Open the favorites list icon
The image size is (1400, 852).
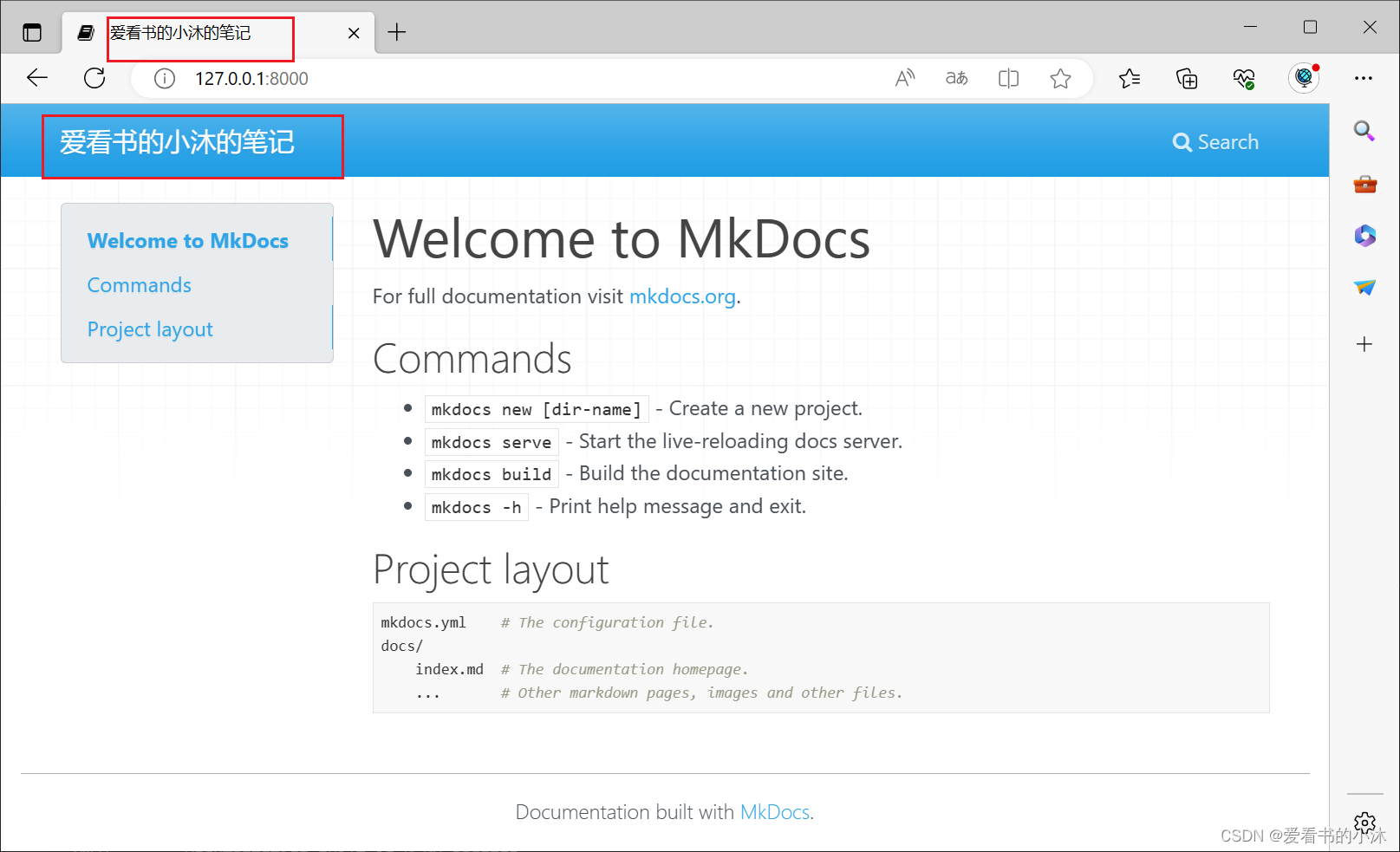1130,79
